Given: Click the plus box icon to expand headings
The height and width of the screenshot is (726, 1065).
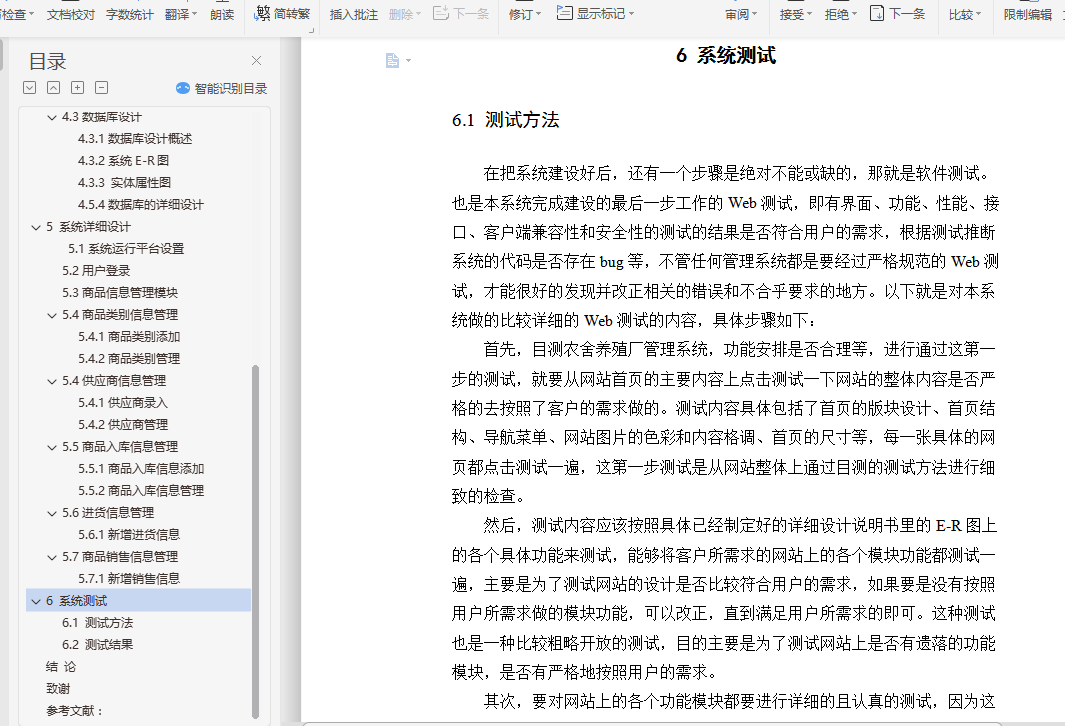Looking at the screenshot, I should pos(77,88).
